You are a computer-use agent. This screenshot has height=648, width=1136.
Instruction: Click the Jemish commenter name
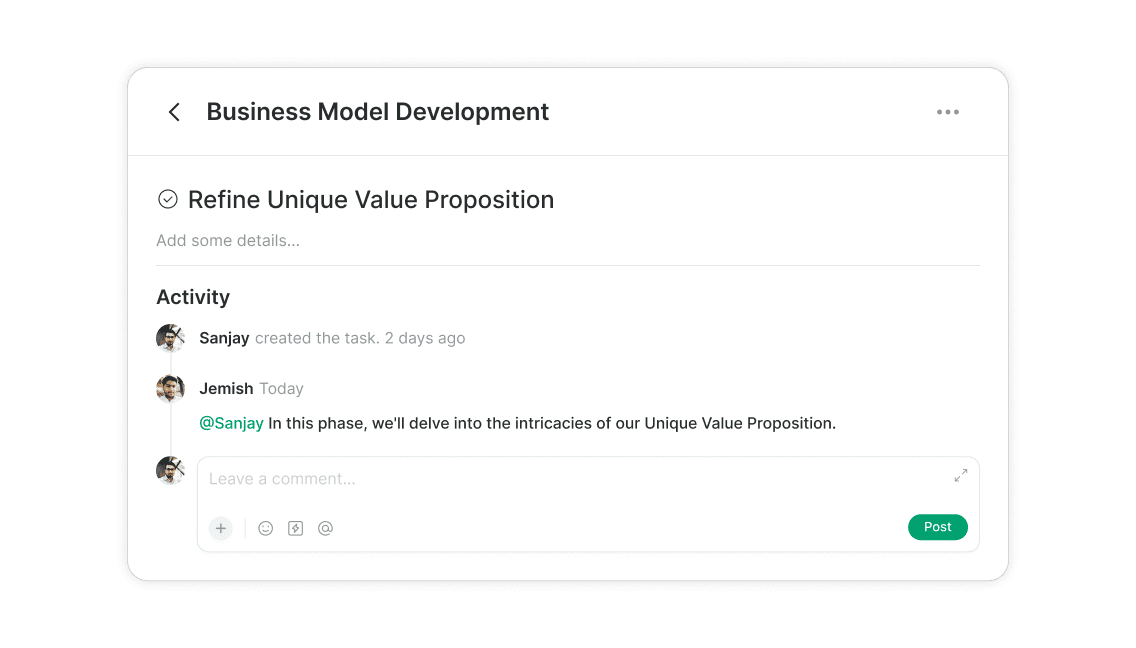tap(226, 389)
